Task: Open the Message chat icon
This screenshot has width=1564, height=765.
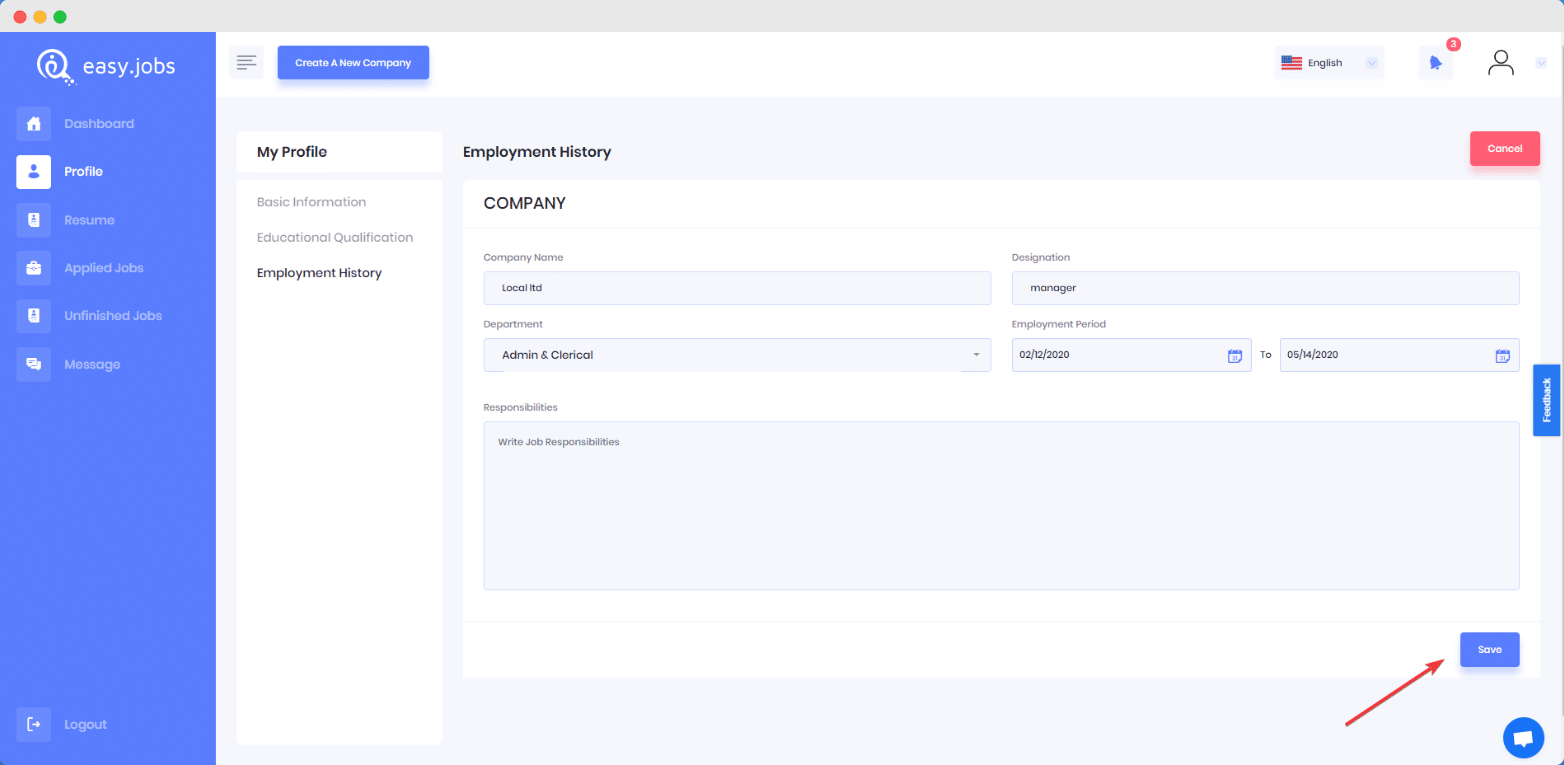Action: (x=34, y=364)
